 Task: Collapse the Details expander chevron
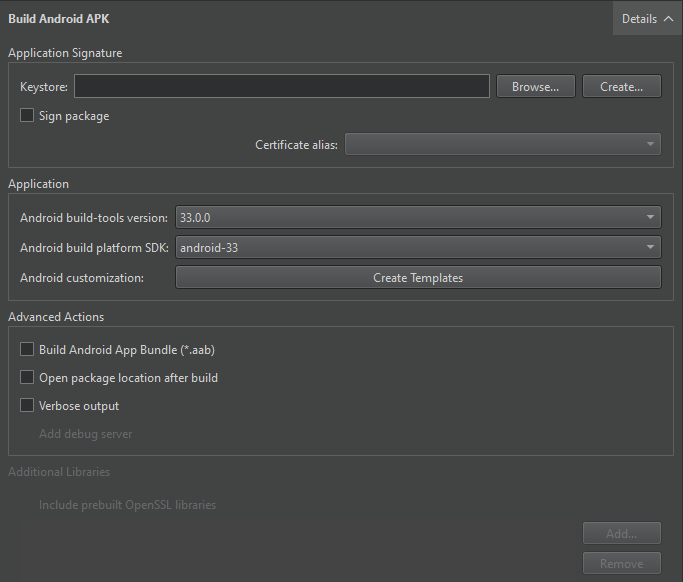(668, 19)
